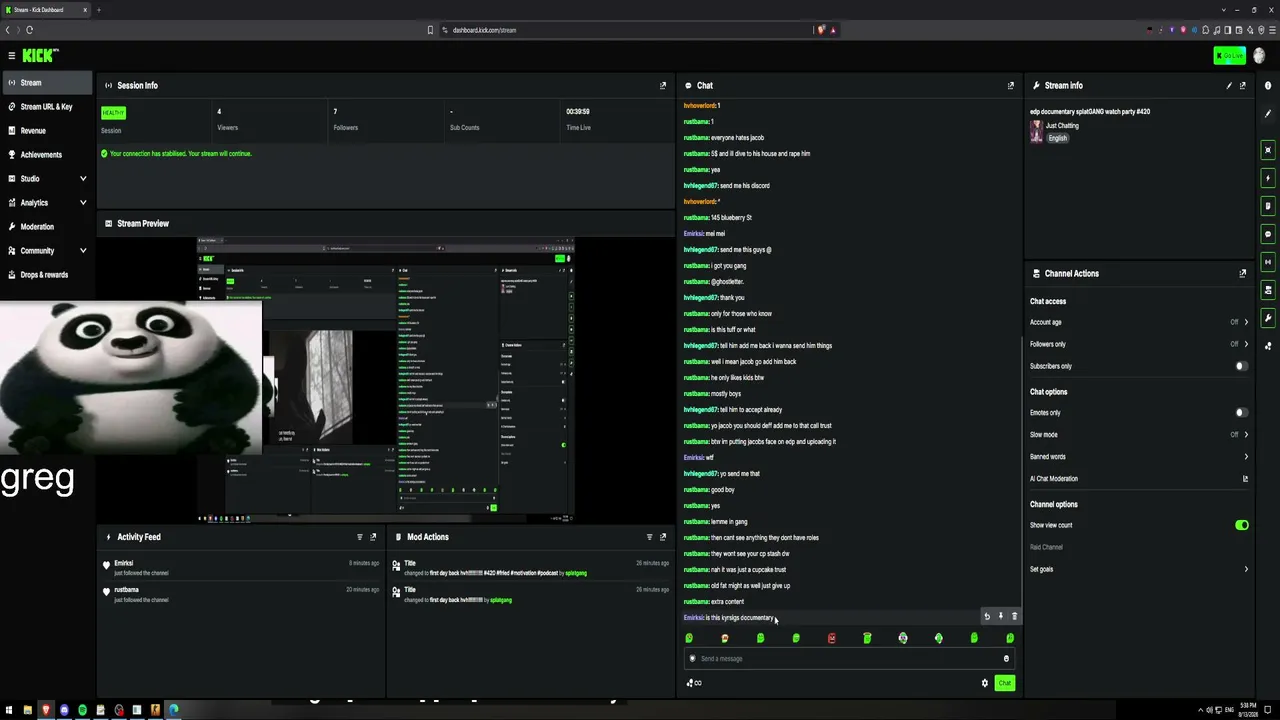Open filter options in Activity Feed
The image size is (1280, 720).
pos(360,537)
